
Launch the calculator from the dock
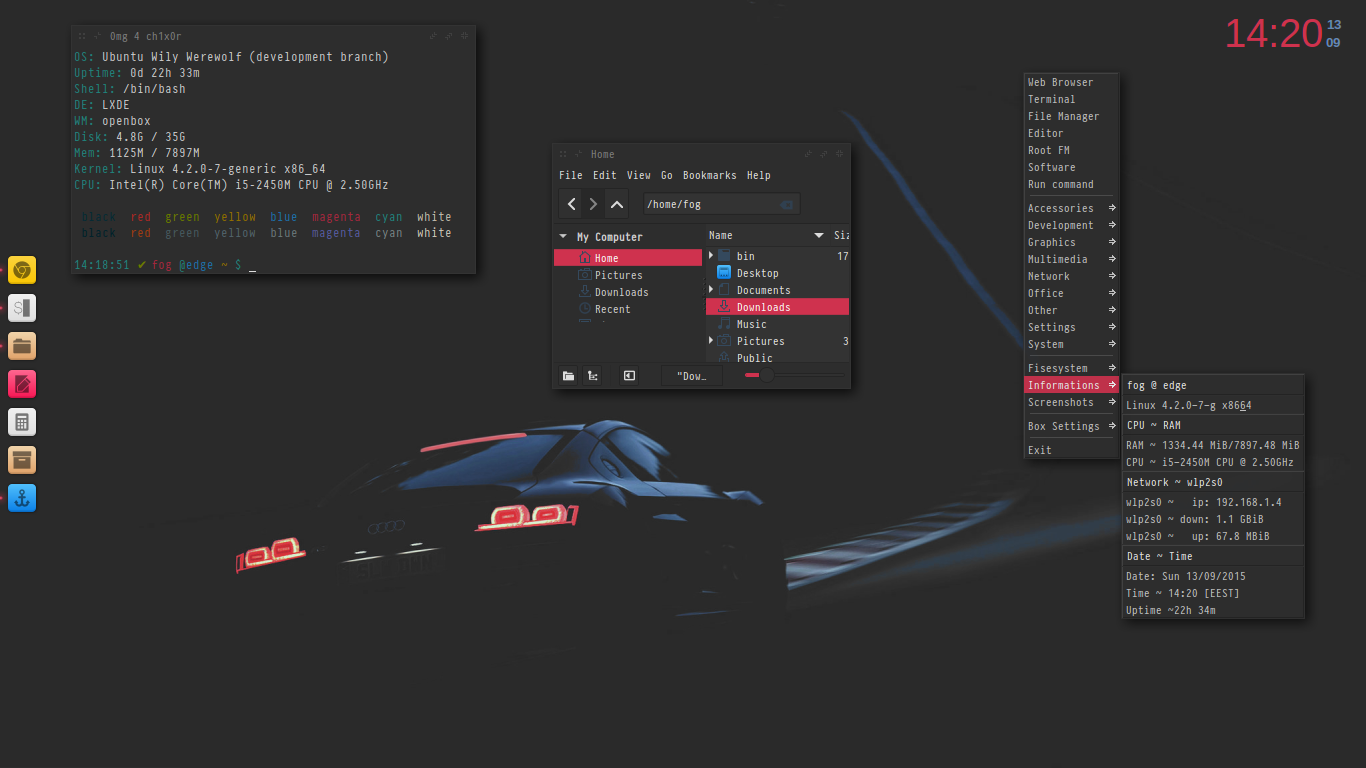22,422
